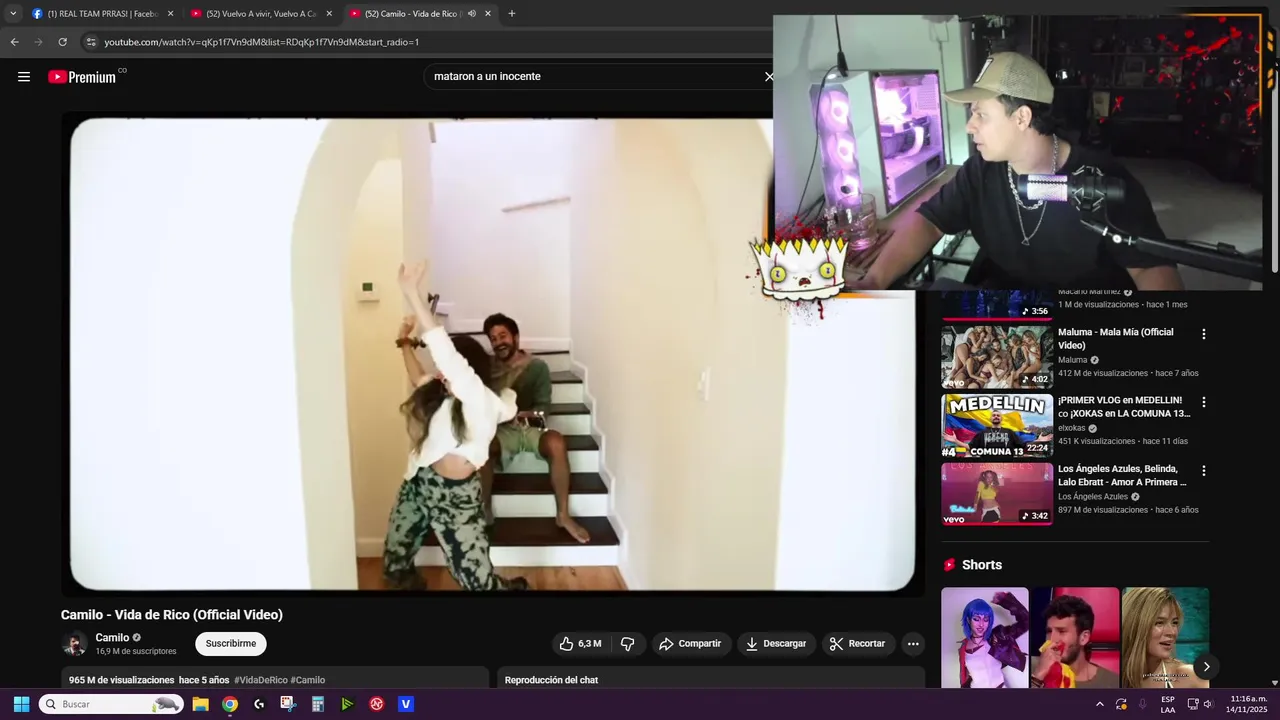Open network tray icon
This screenshot has width=1280, height=720.
[x=1193, y=704]
